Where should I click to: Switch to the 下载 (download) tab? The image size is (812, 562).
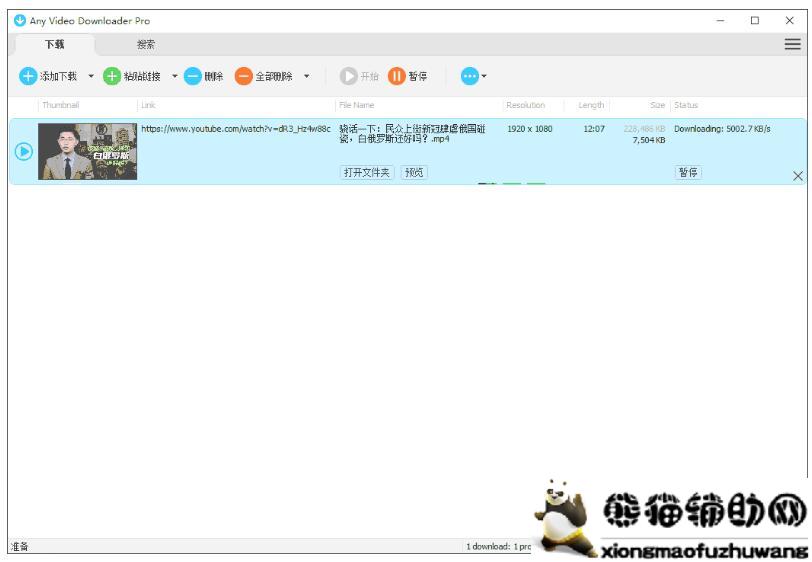click(55, 44)
